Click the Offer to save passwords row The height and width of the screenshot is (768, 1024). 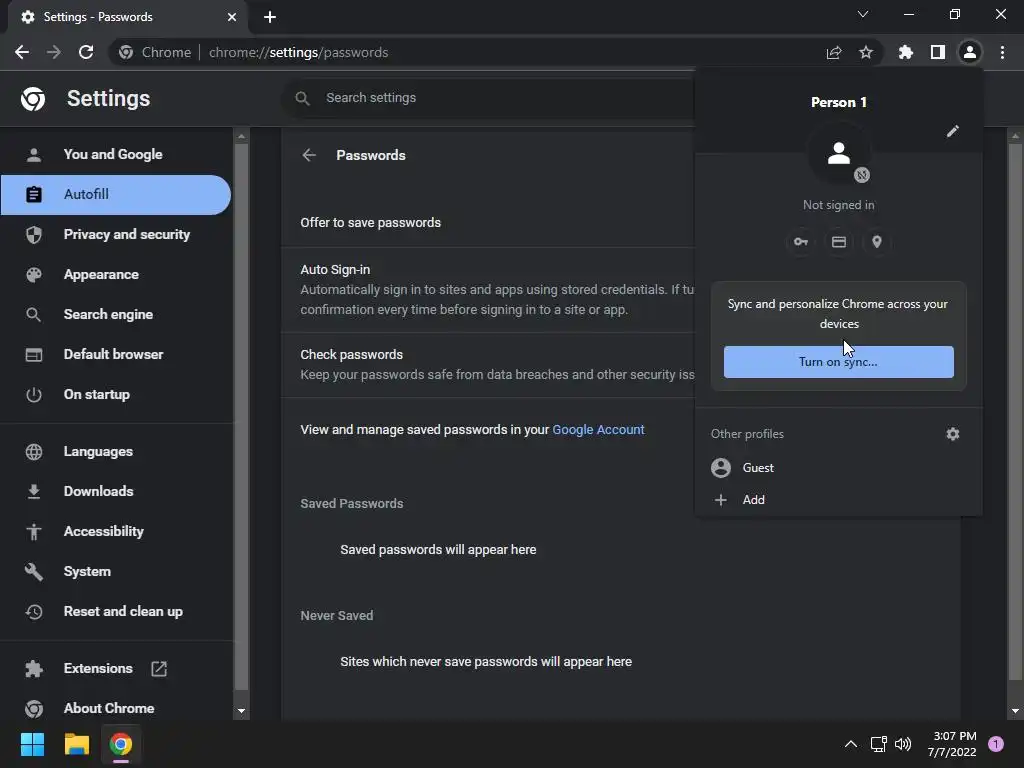click(488, 223)
